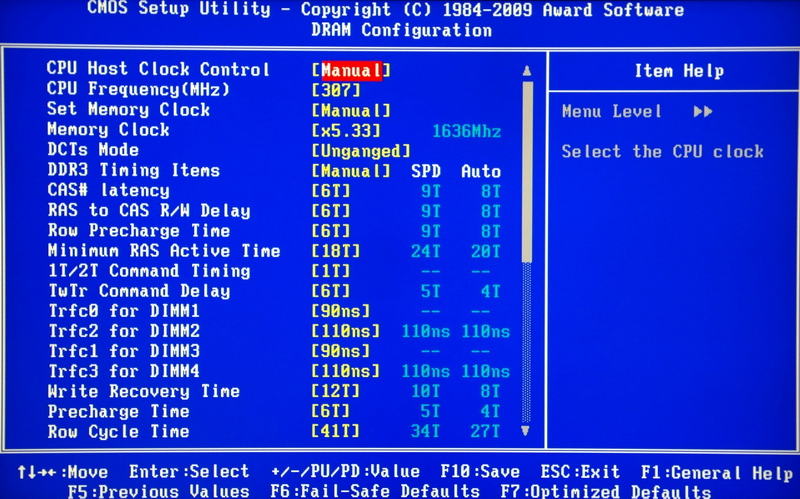This screenshot has height=499, width=800.
Task: Select the Trfc1 for DIMM3 [90ns] value
Action: pyautogui.click(x=341, y=351)
